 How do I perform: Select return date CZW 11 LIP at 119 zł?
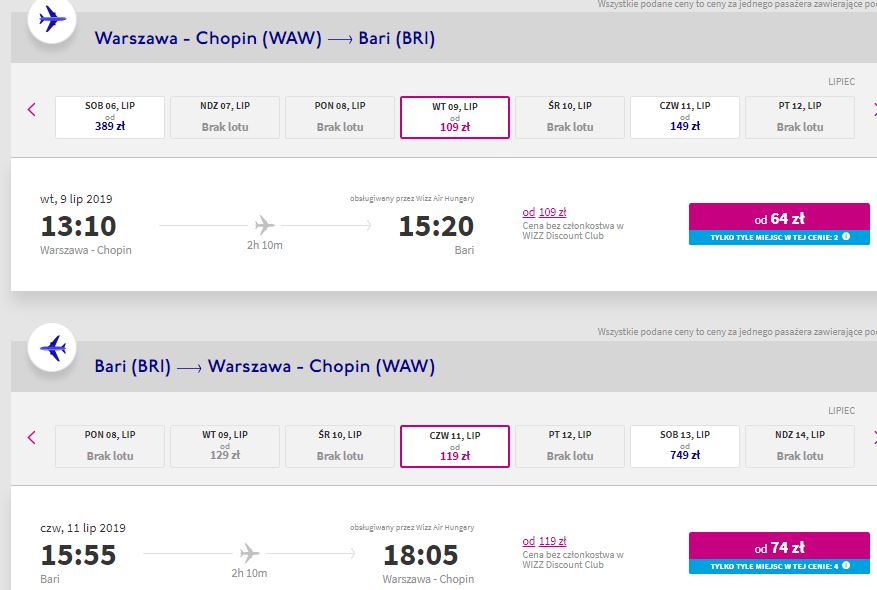coord(455,446)
